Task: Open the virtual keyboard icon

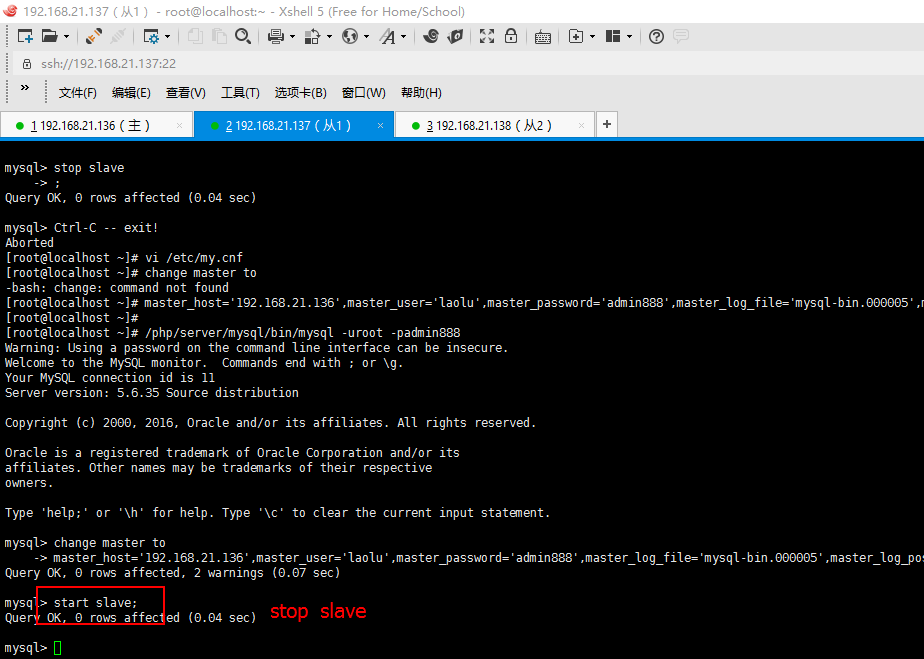Action: [543, 37]
